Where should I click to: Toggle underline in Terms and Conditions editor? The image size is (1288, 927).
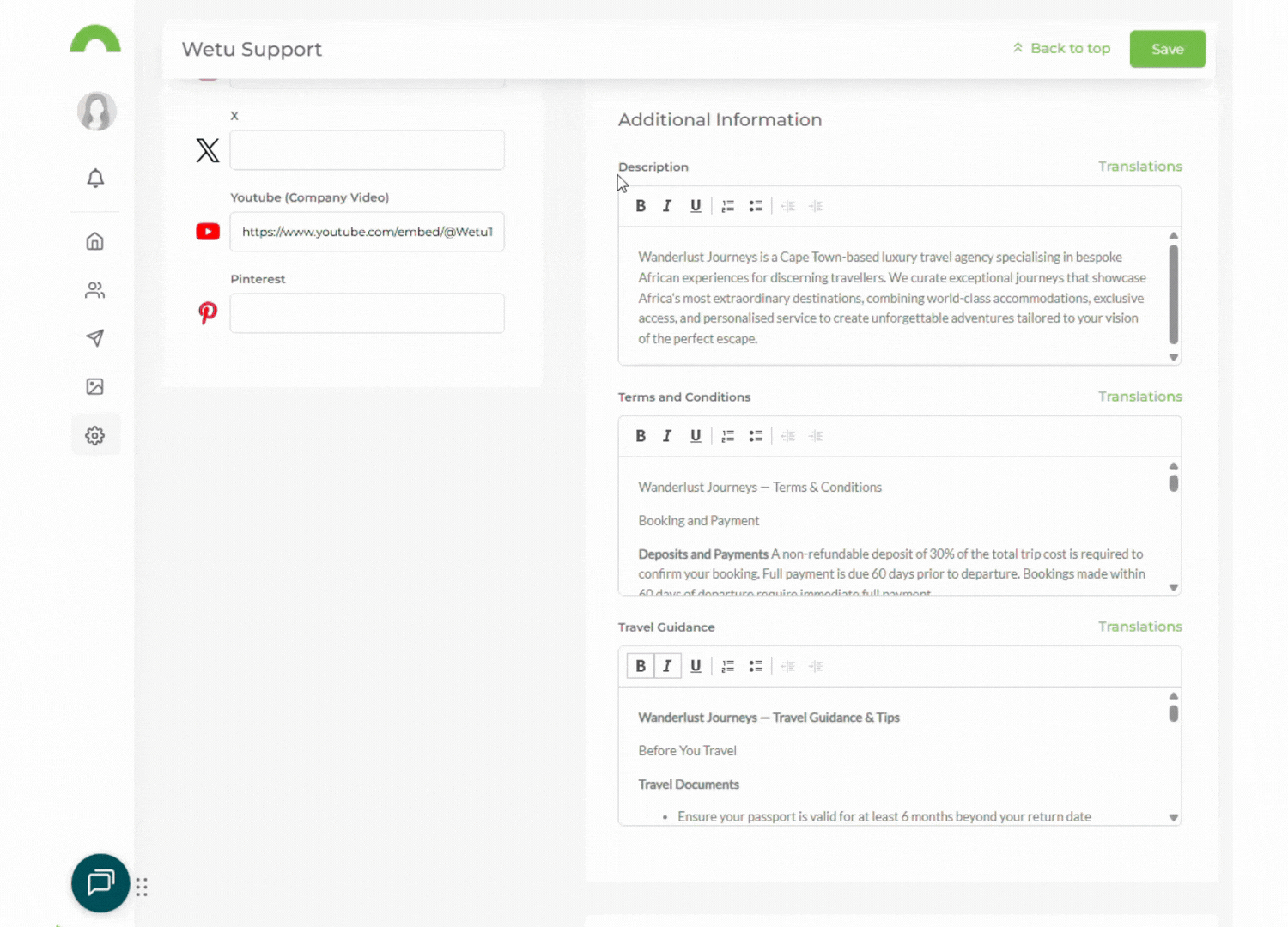coord(696,436)
